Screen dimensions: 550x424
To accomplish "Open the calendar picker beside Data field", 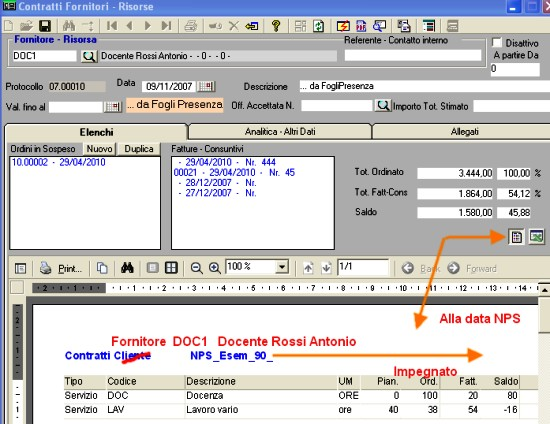I will pyautogui.click(x=206, y=86).
